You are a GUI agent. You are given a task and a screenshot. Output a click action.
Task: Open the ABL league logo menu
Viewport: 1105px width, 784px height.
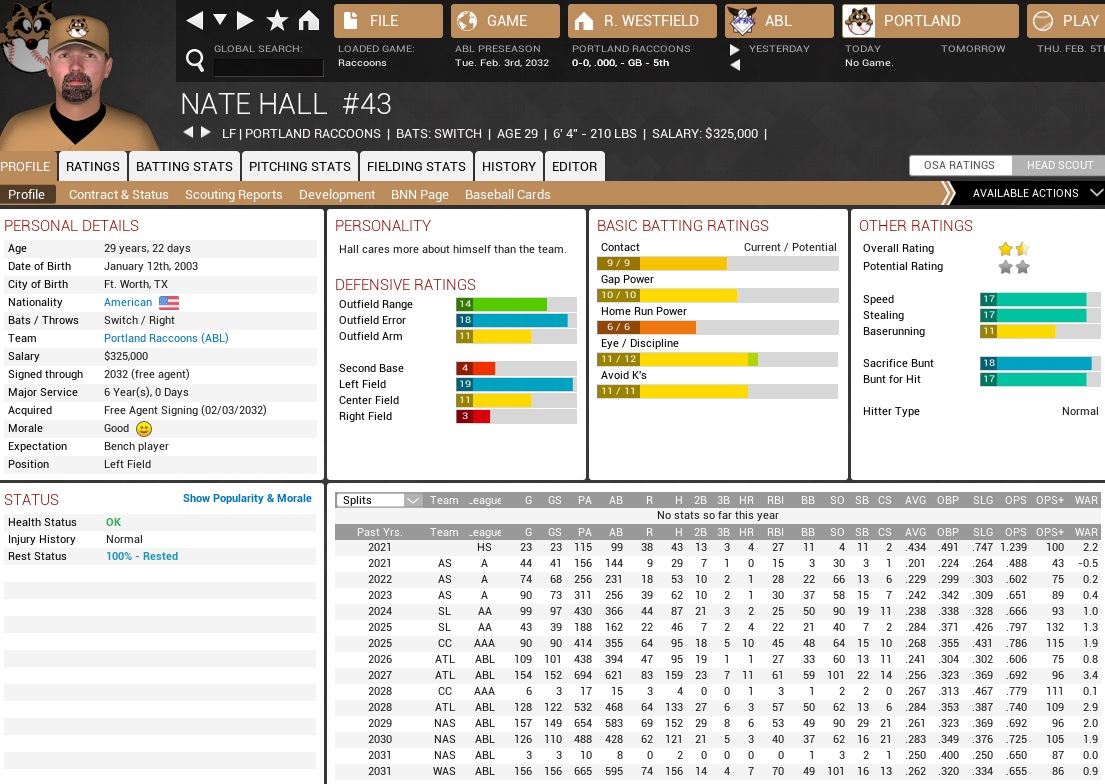(x=743, y=21)
